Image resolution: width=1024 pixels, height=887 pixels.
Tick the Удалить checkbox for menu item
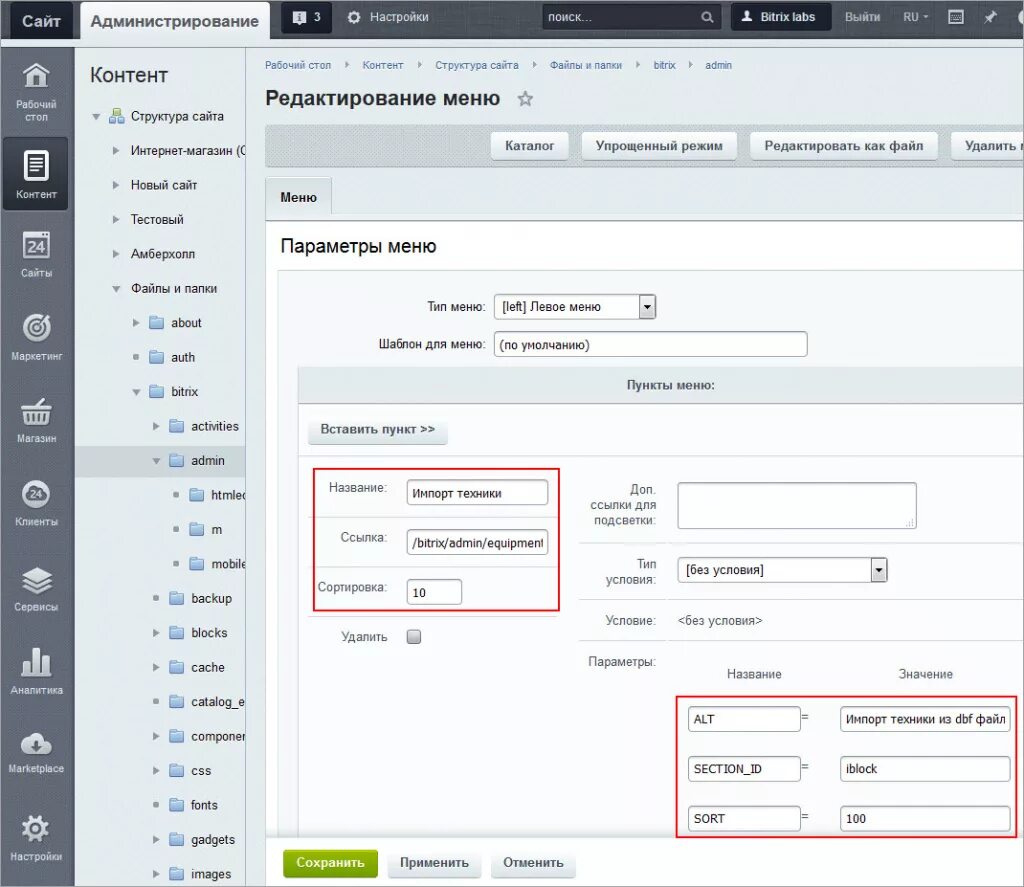[x=413, y=637]
